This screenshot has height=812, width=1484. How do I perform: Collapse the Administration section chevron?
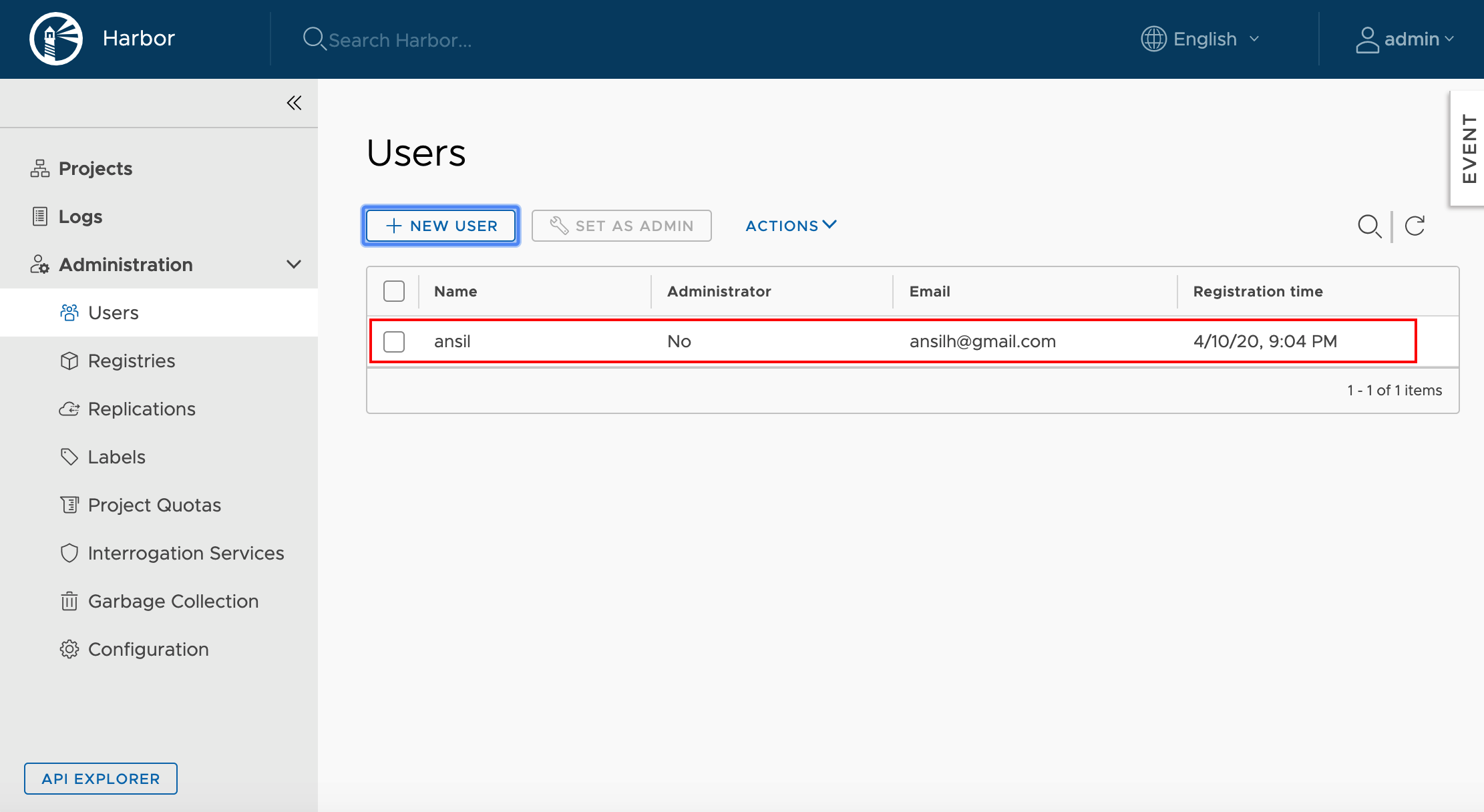pos(294,264)
